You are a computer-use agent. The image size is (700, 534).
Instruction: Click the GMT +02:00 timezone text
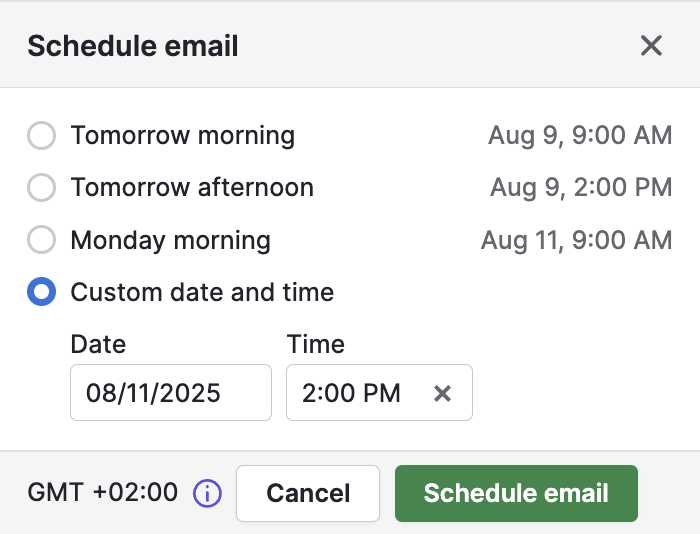(x=103, y=492)
